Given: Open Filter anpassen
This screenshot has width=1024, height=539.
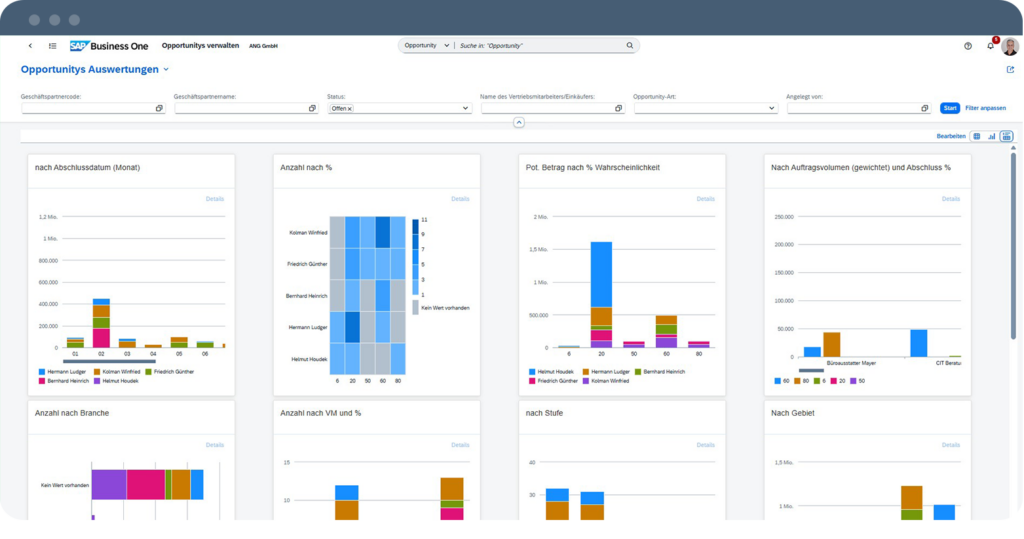Looking at the screenshot, I should pyautogui.click(x=985, y=108).
